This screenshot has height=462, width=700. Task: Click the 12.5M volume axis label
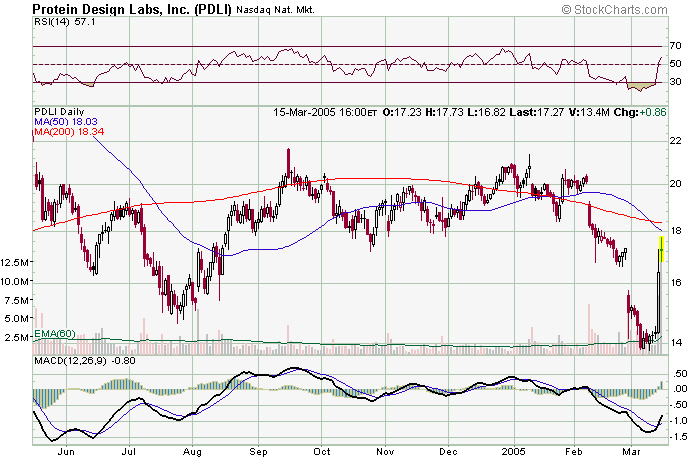click(14, 262)
